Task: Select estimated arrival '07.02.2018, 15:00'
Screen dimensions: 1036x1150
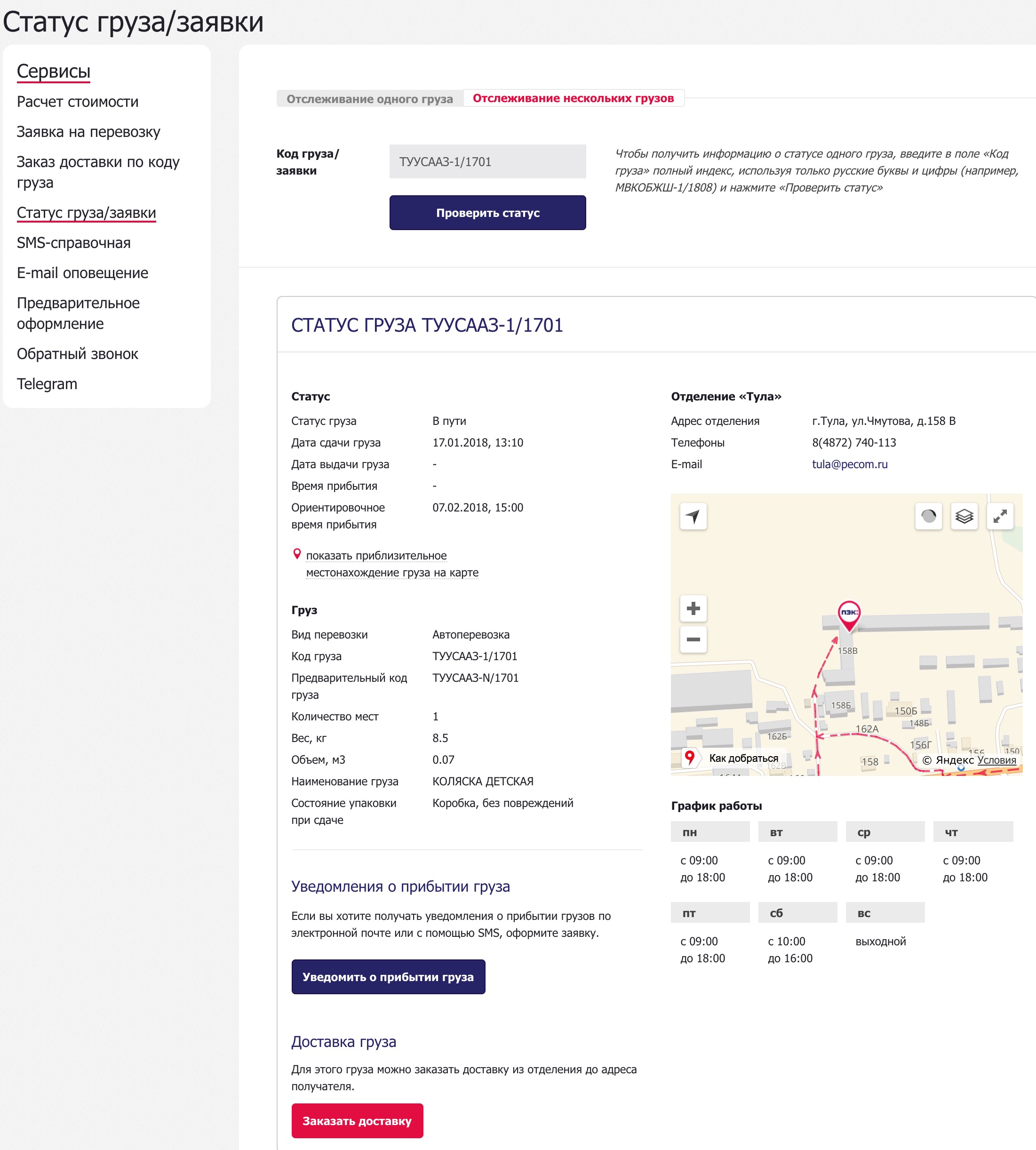Action: coord(478,508)
